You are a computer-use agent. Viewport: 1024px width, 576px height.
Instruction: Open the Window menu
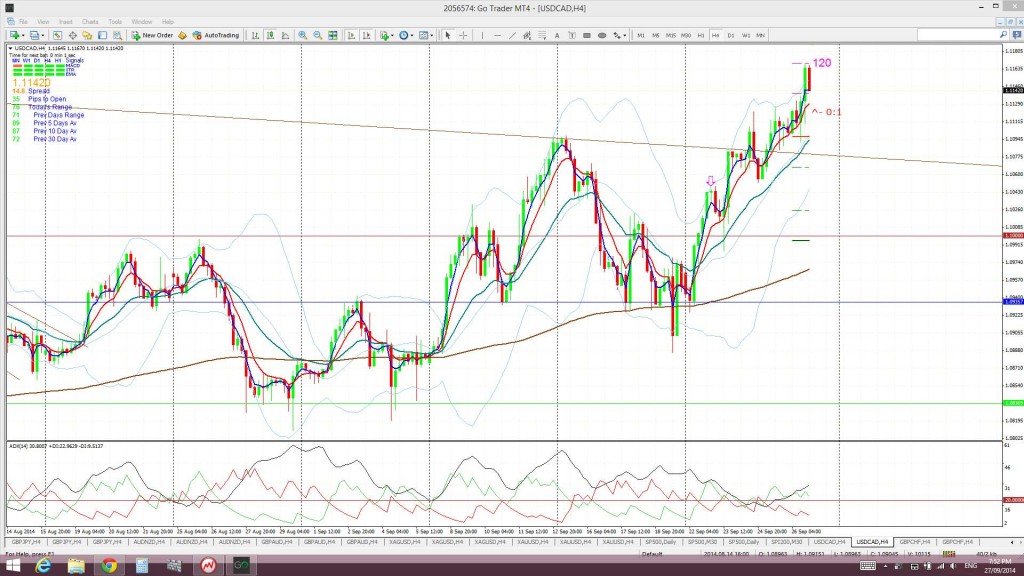coord(142,22)
